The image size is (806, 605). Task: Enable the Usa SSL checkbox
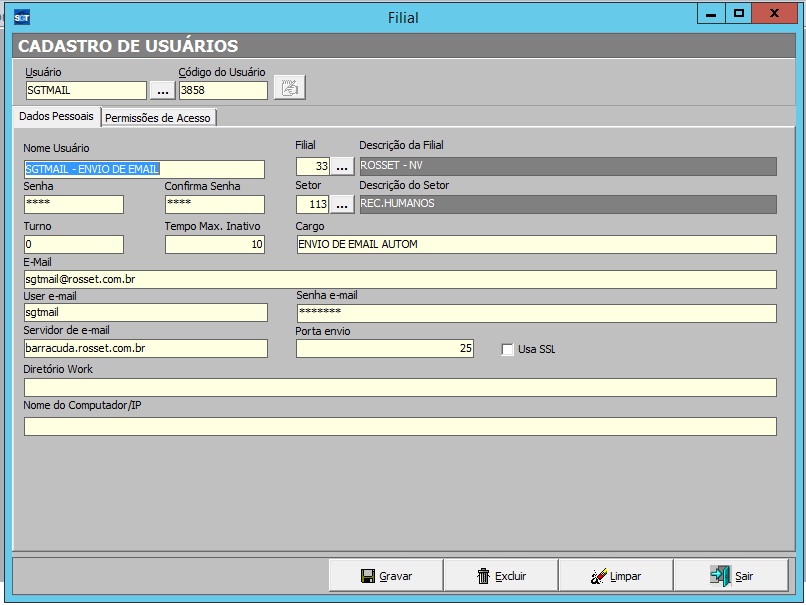[507, 349]
